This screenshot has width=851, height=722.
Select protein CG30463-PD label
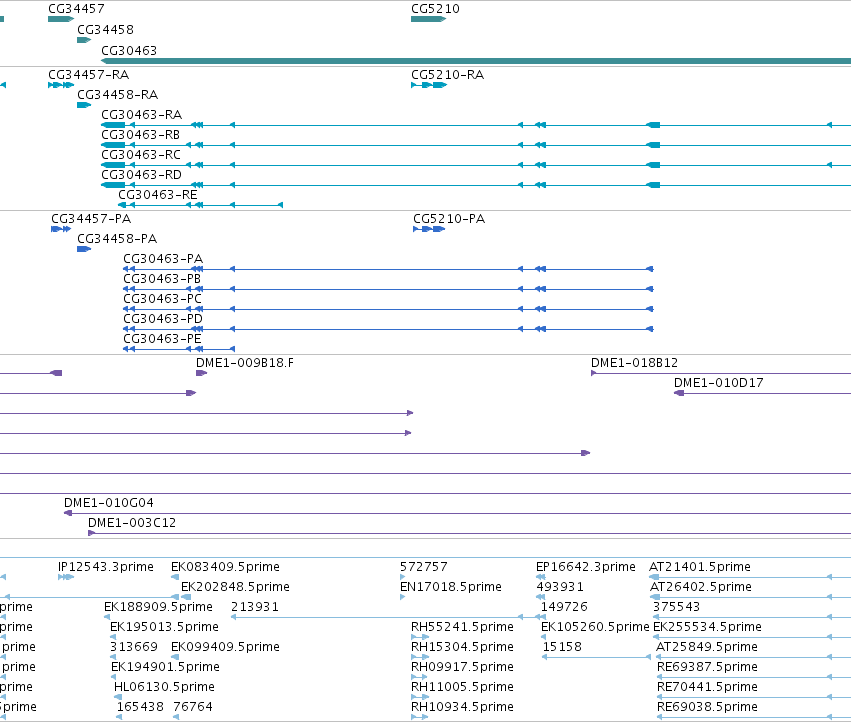tap(163, 319)
